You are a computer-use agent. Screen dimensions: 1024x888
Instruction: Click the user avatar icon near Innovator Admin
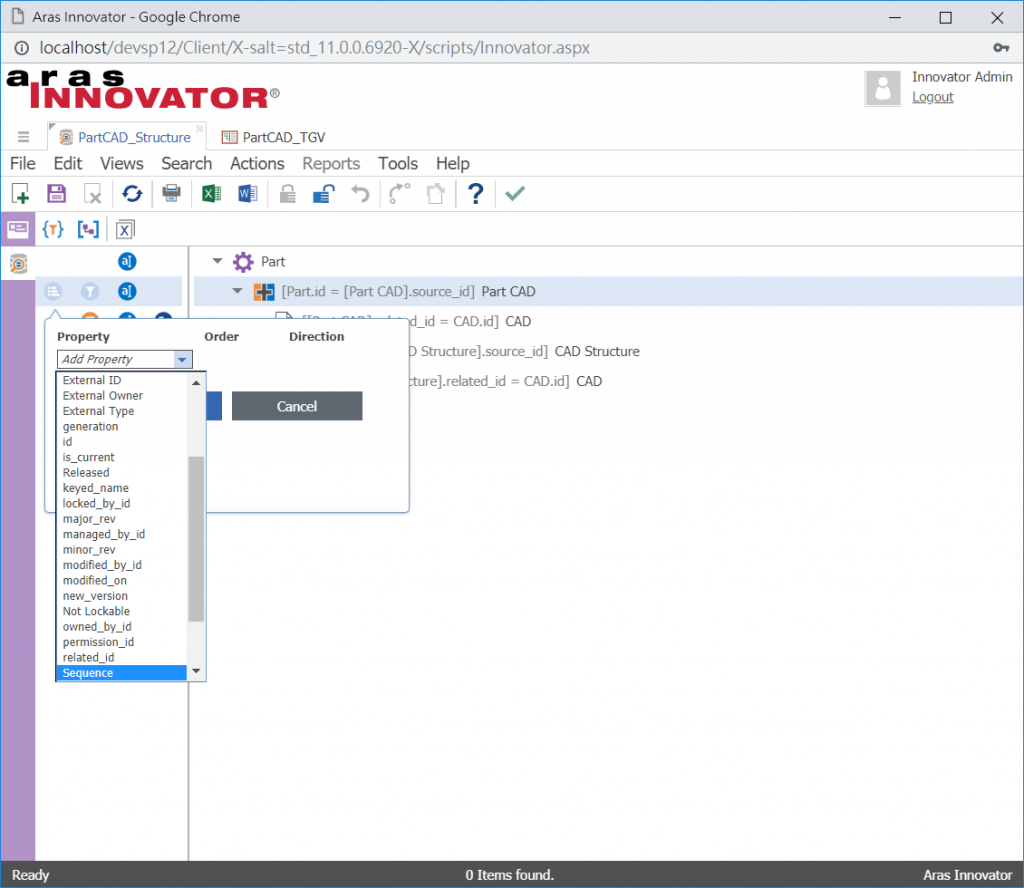click(x=882, y=88)
